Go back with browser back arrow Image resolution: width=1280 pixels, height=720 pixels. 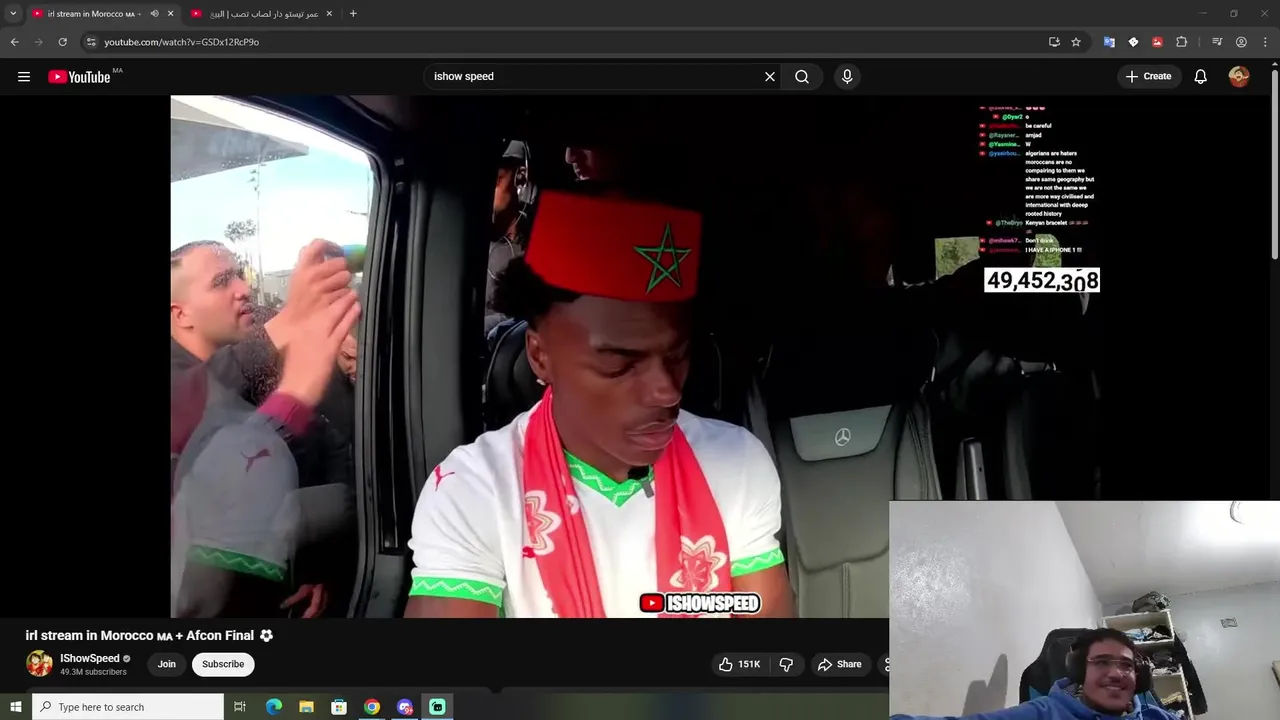(x=14, y=42)
